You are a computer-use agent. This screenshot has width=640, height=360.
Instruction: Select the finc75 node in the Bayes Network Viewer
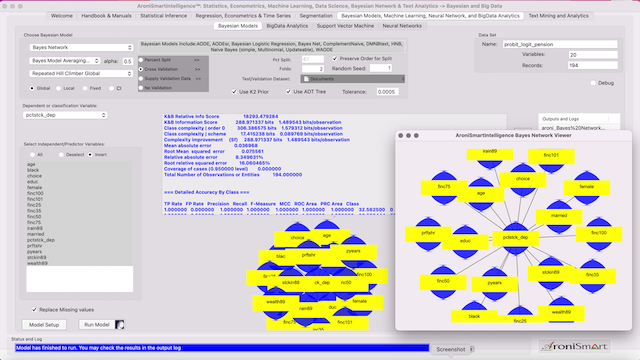point(444,187)
